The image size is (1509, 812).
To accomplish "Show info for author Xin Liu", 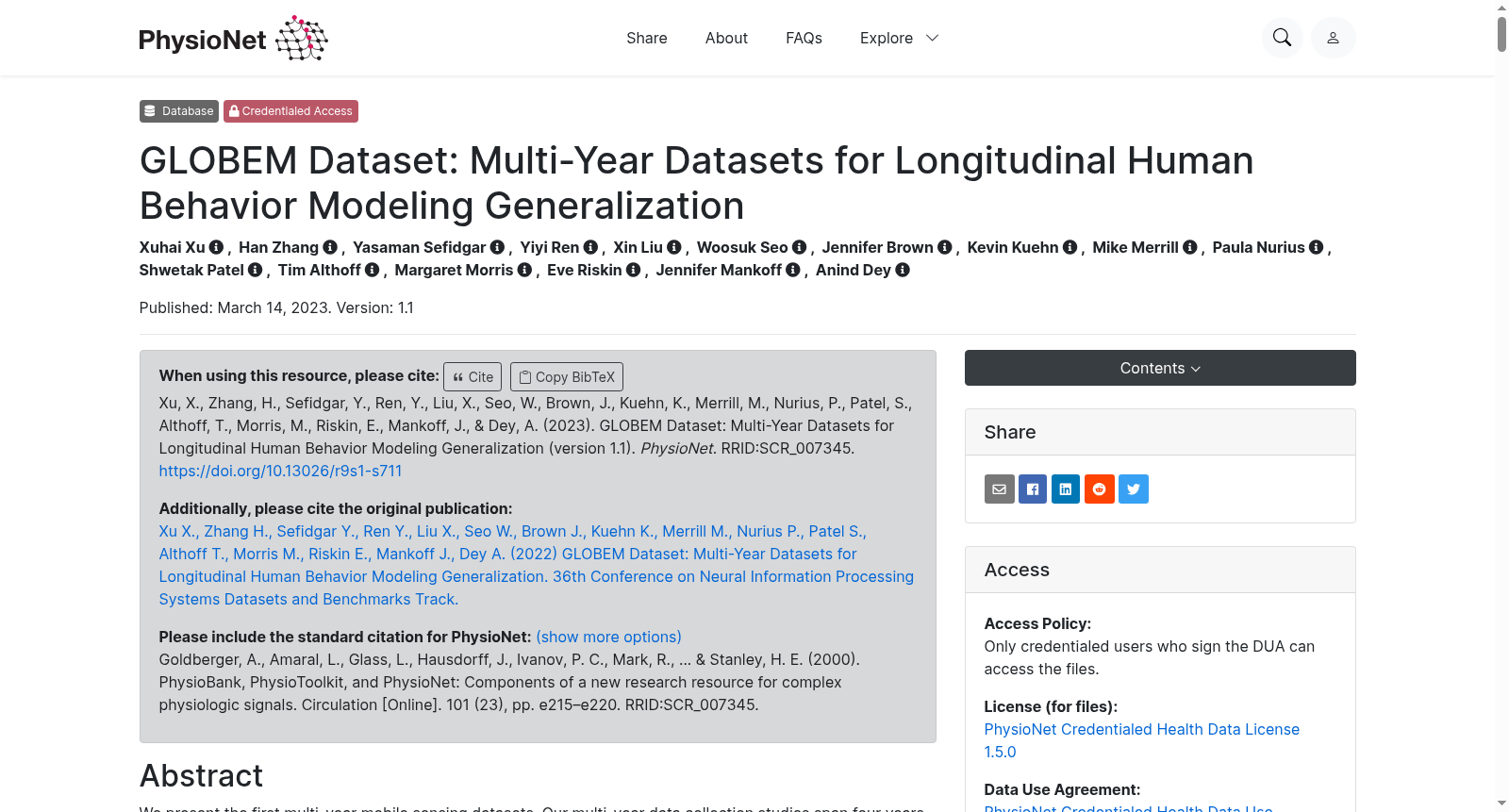I will pos(674,247).
